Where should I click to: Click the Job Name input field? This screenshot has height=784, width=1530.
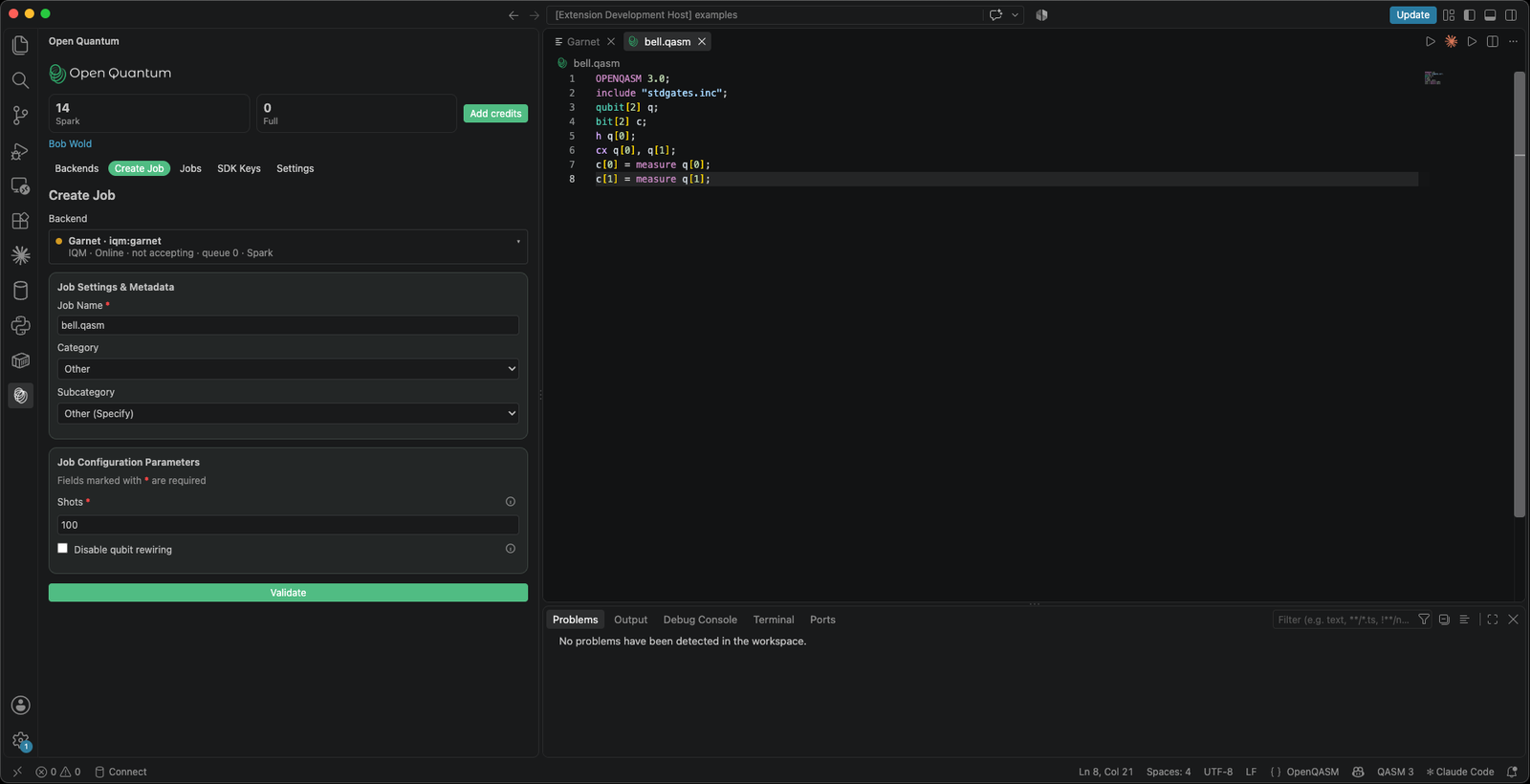click(x=288, y=325)
